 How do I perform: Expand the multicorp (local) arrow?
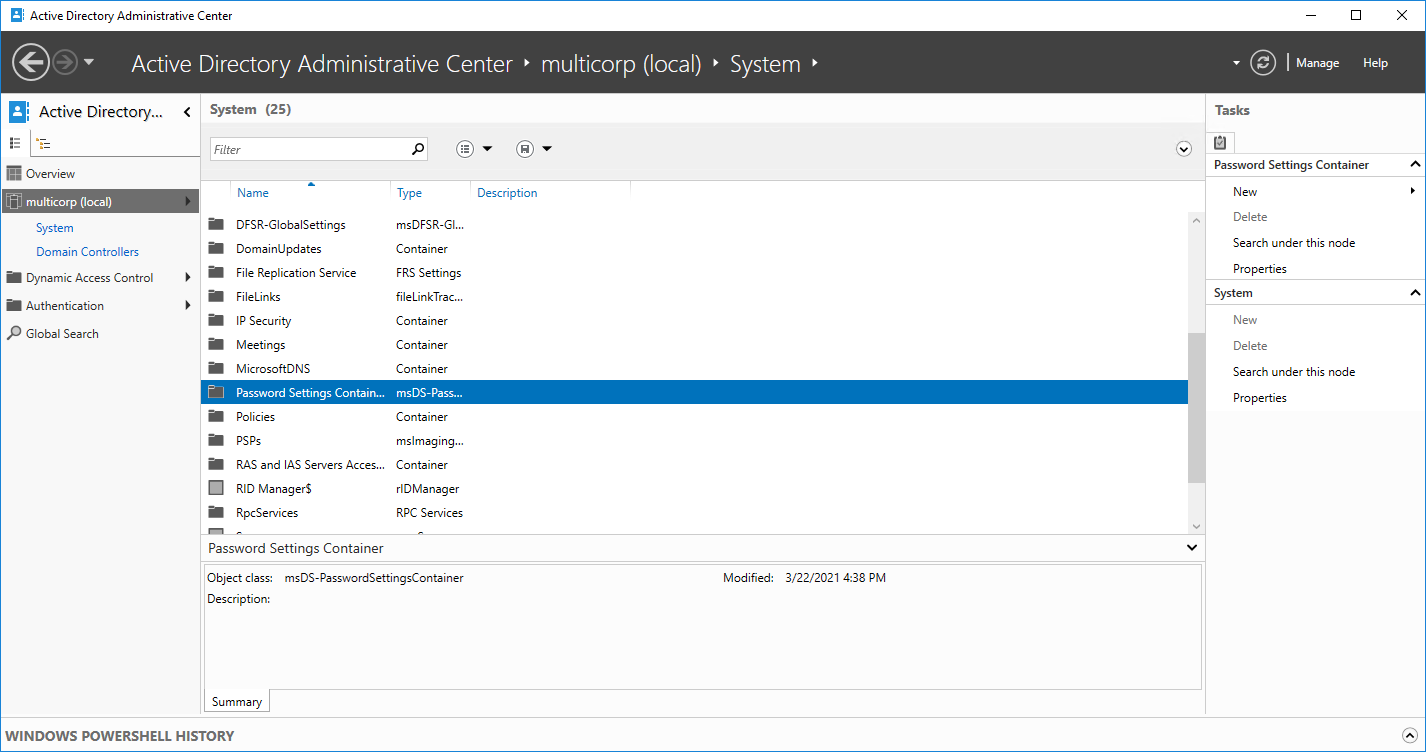pos(188,202)
